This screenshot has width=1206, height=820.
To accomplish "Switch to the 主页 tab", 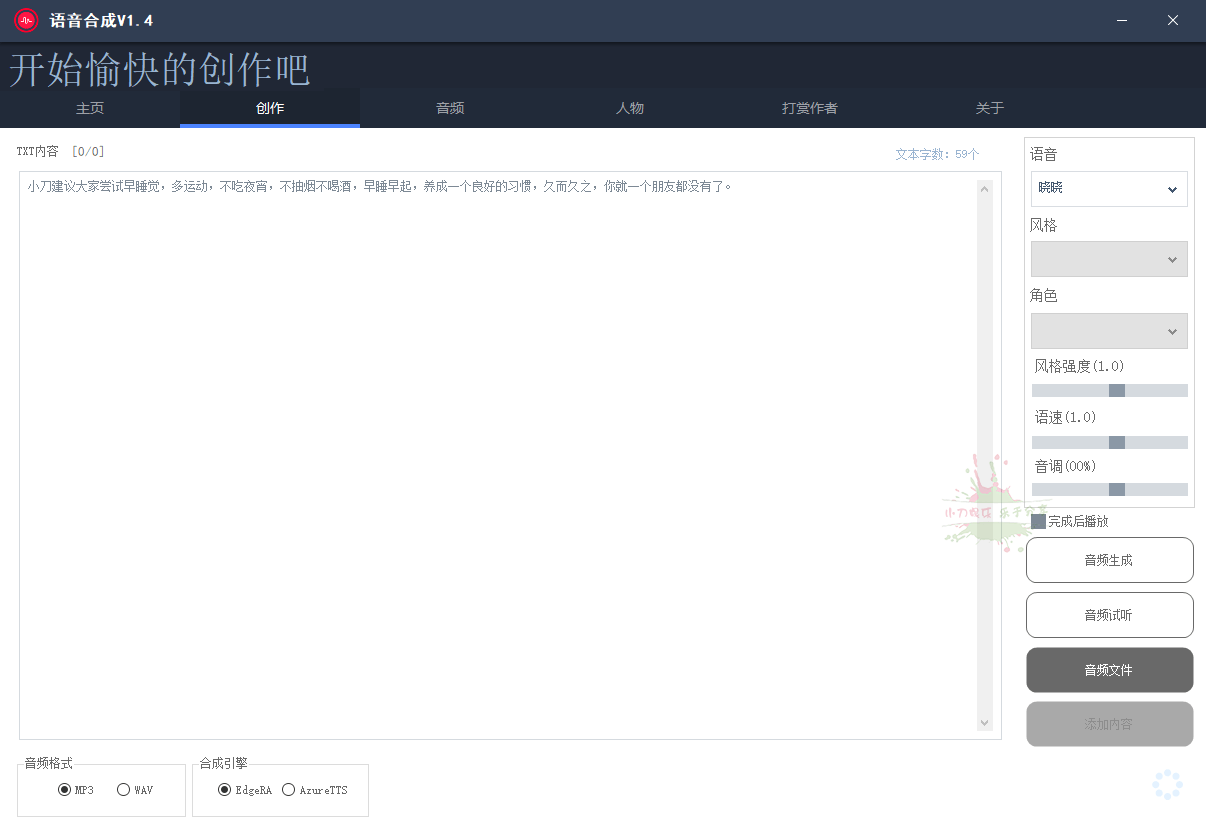I will point(90,108).
